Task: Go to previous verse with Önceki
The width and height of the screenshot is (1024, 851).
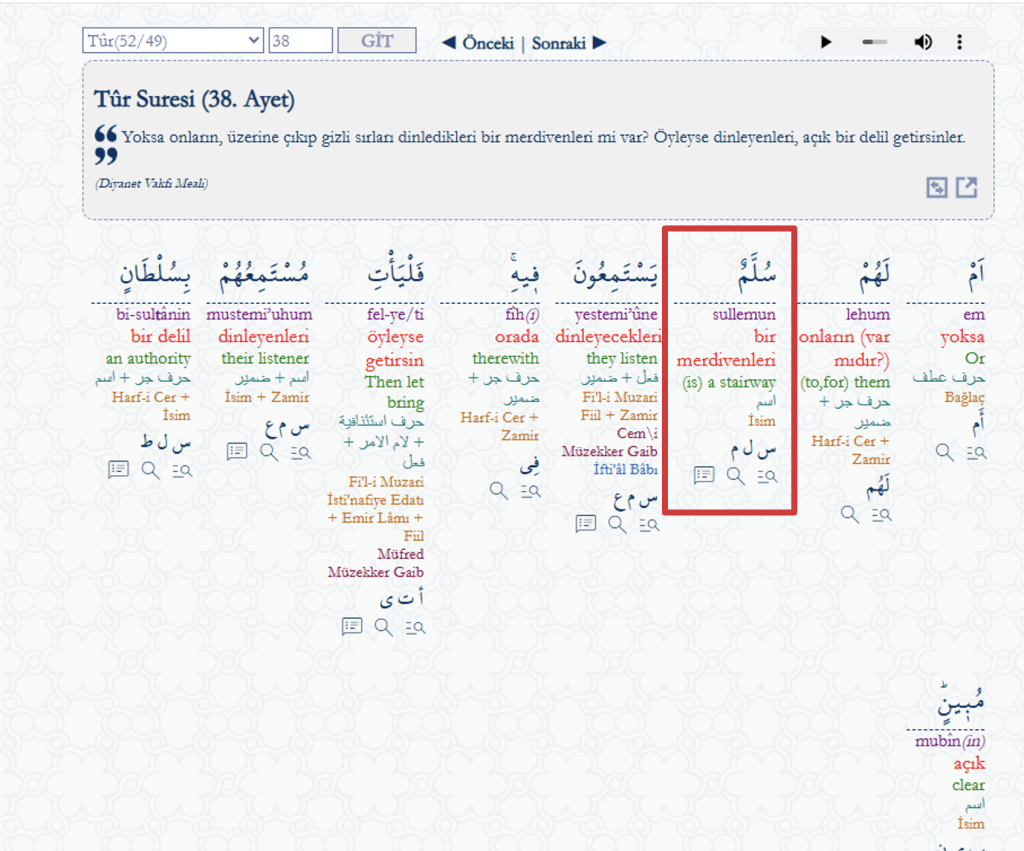Action: pyautogui.click(x=478, y=43)
